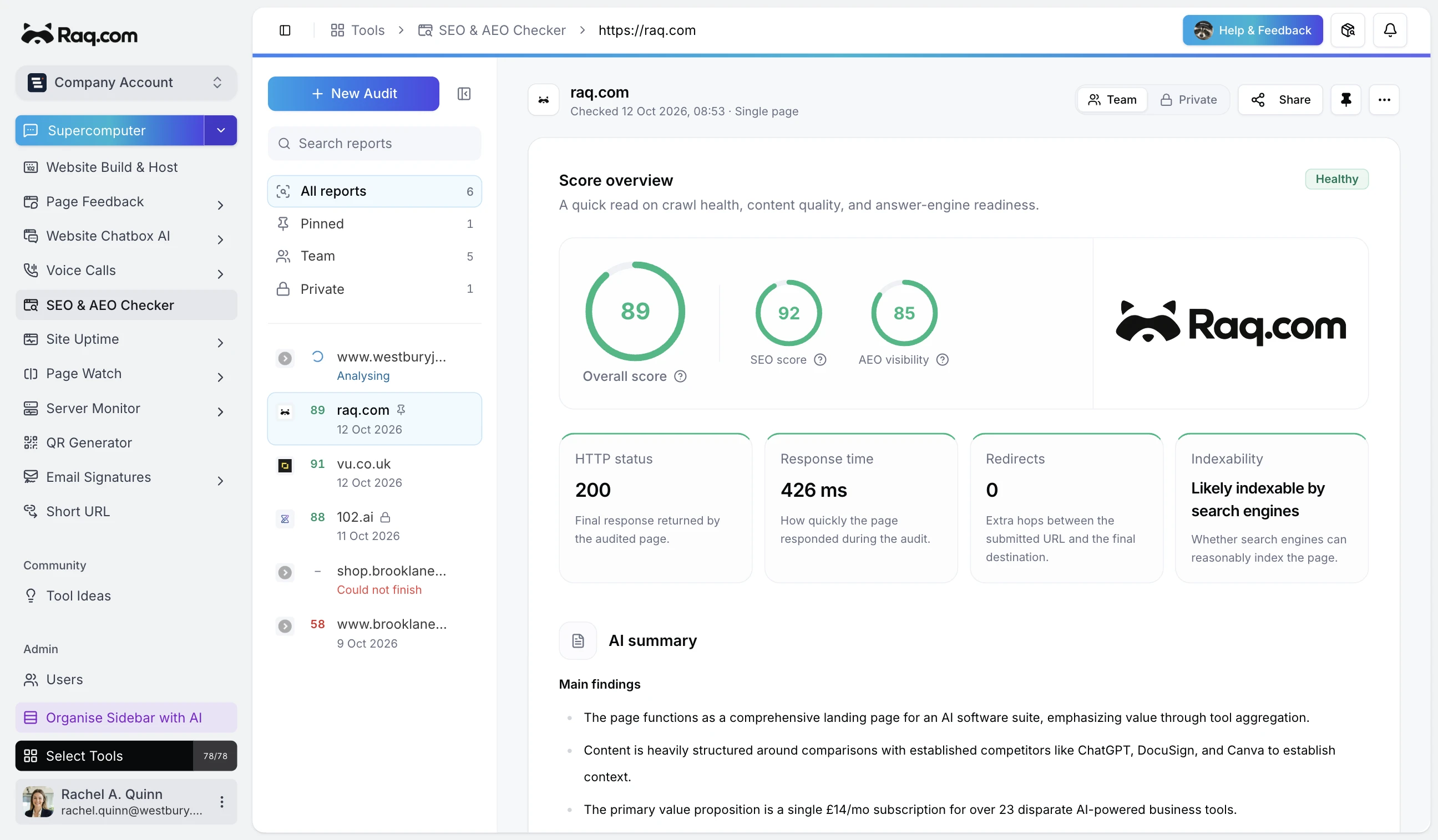The width and height of the screenshot is (1438, 840).
Task: Open the www.brooklane... report scored 58
Action: coord(374,633)
